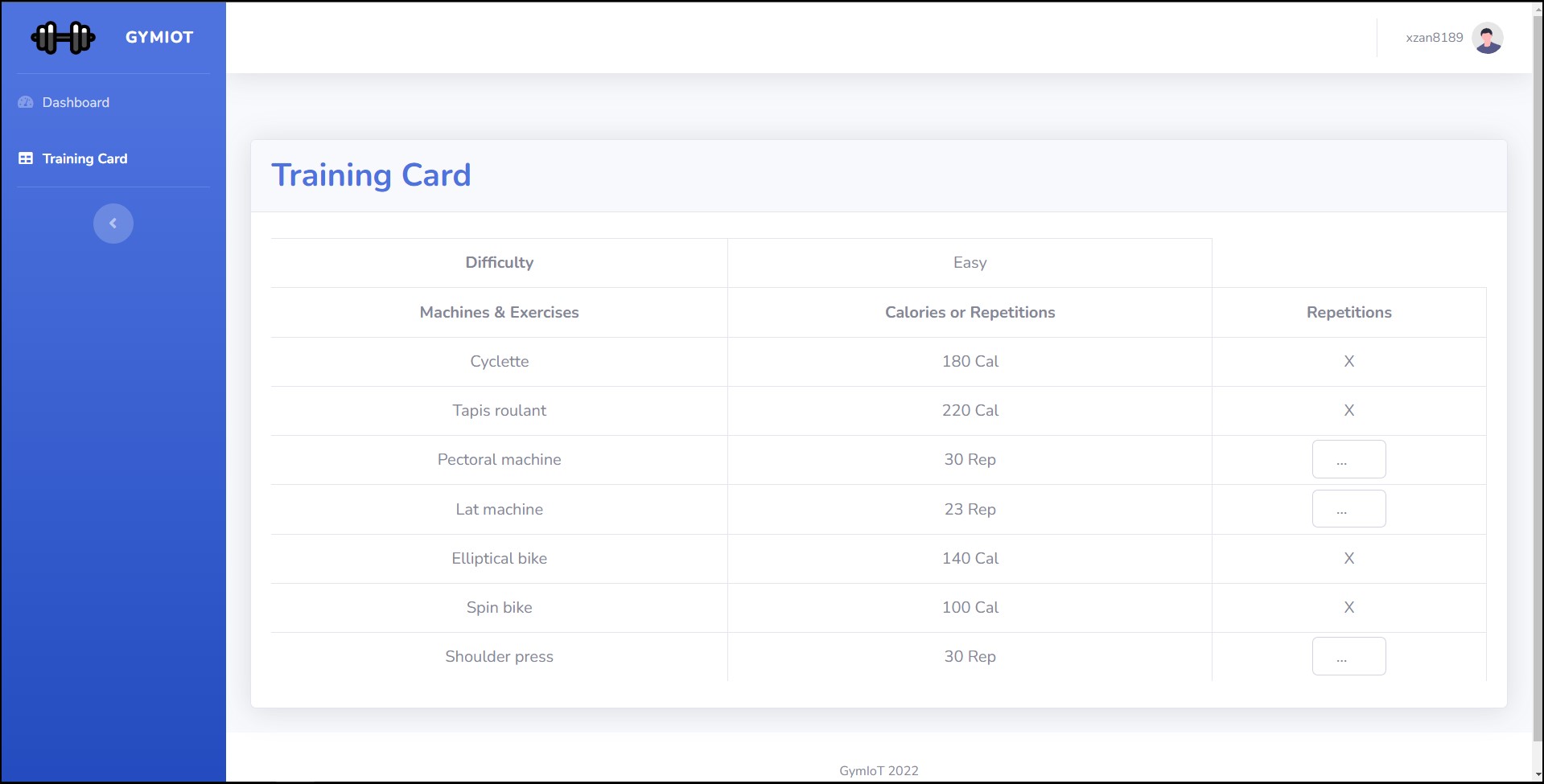Viewport: 1544px width, 784px height.
Task: Select the Shoulder press cell
Action: tap(500, 656)
